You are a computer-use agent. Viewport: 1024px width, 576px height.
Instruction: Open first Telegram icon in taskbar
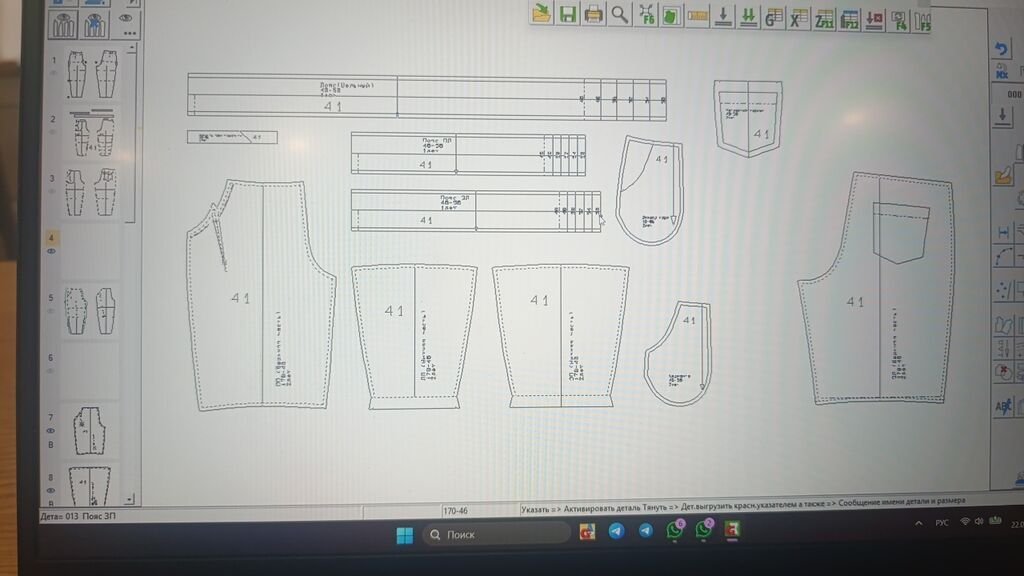[616, 531]
